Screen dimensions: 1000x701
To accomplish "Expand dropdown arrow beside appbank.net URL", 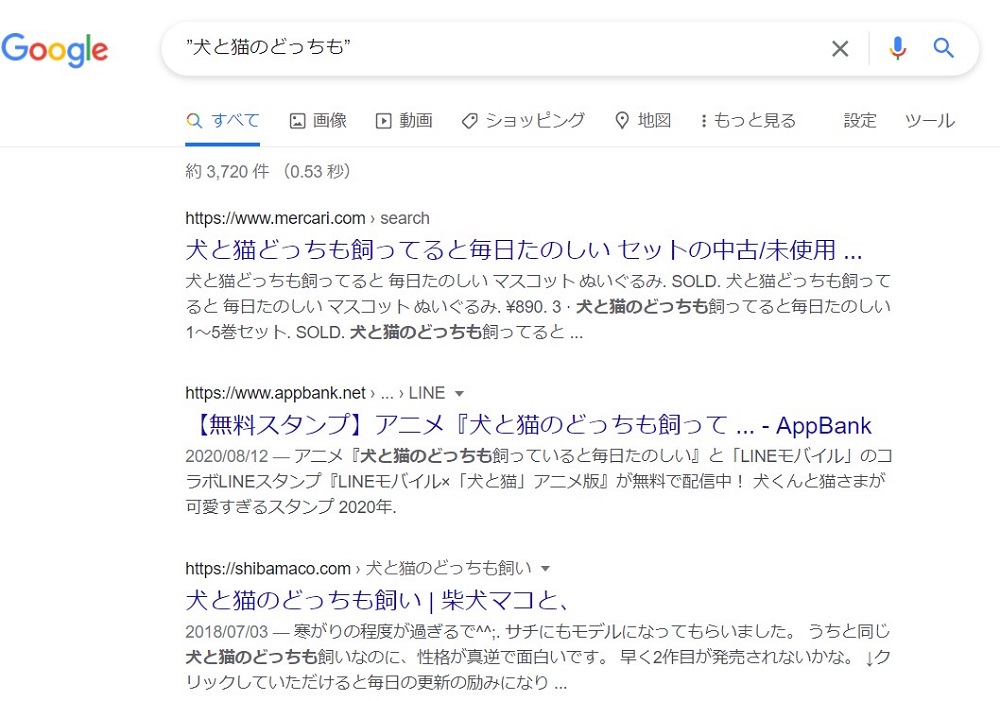I will (459, 393).
